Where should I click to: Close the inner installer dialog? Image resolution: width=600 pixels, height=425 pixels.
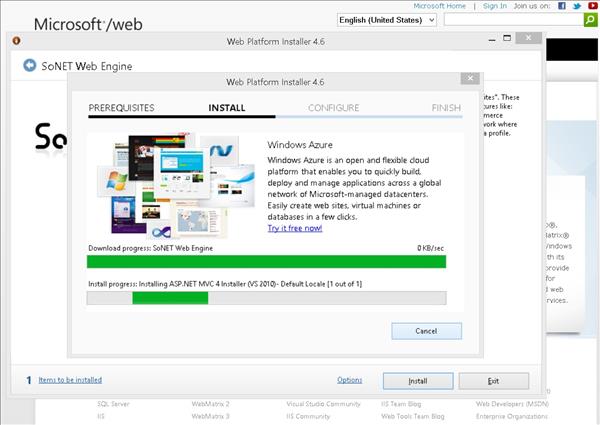pyautogui.click(x=470, y=78)
